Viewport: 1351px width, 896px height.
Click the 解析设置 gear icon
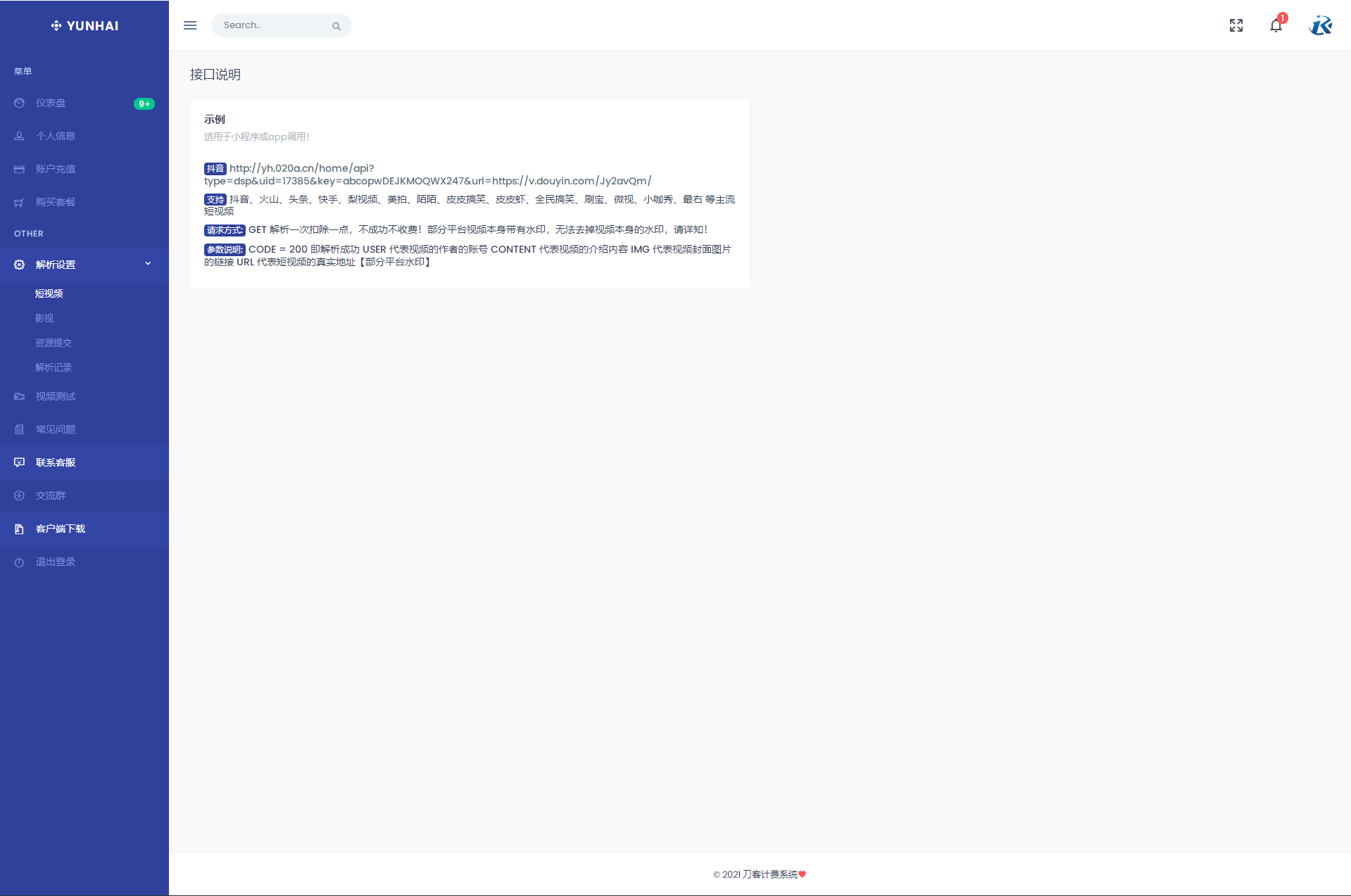19,265
